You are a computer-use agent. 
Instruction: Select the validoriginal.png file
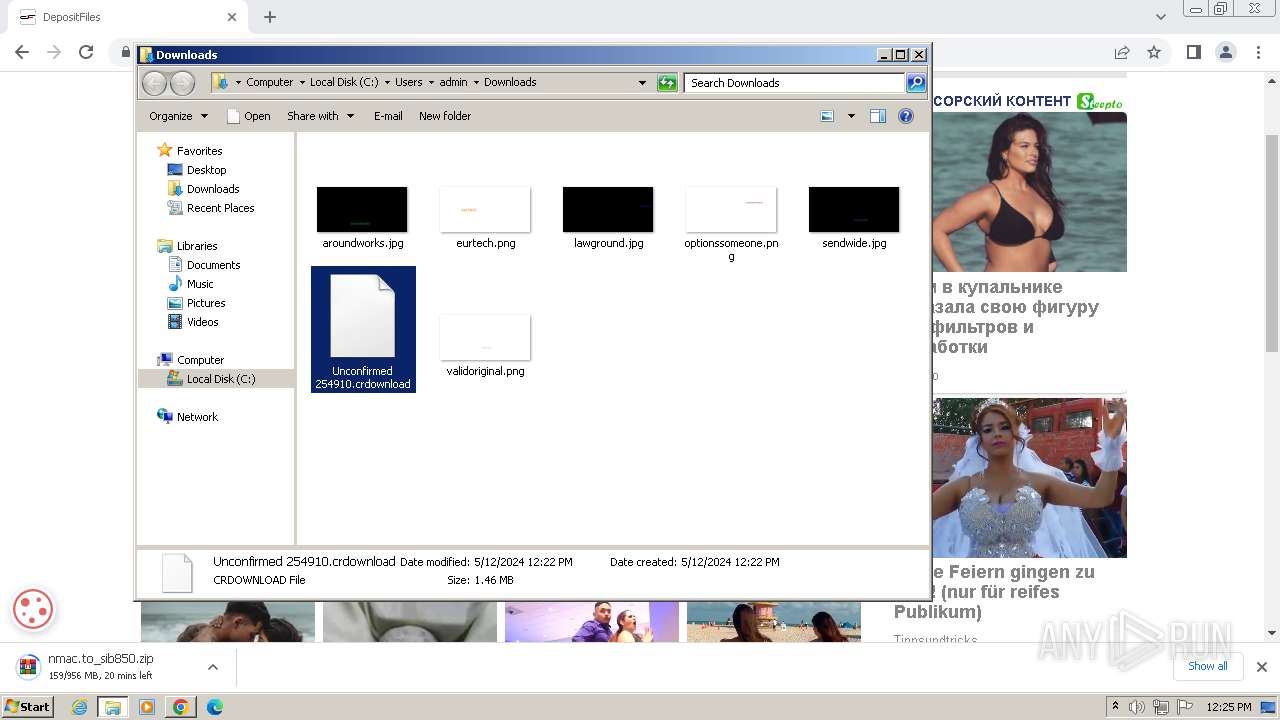coord(485,345)
